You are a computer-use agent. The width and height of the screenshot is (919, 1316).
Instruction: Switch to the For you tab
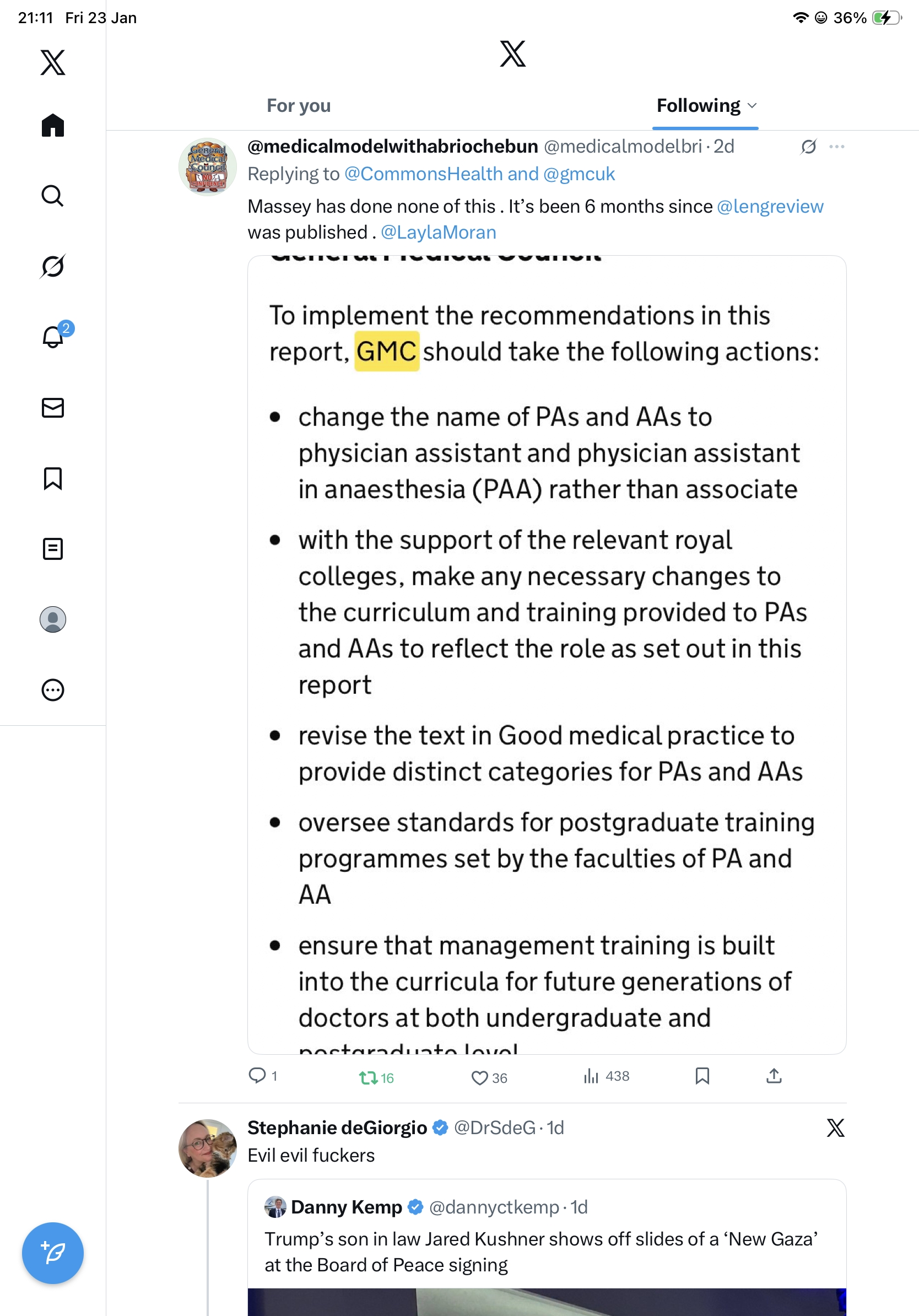pos(299,105)
